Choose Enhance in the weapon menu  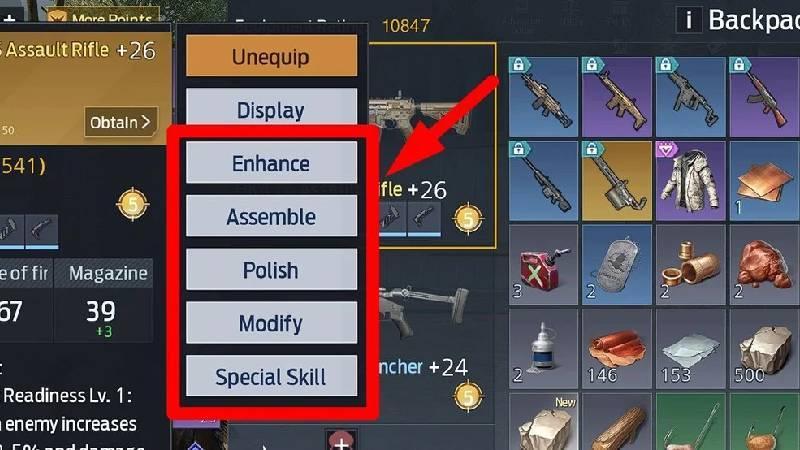click(x=271, y=163)
